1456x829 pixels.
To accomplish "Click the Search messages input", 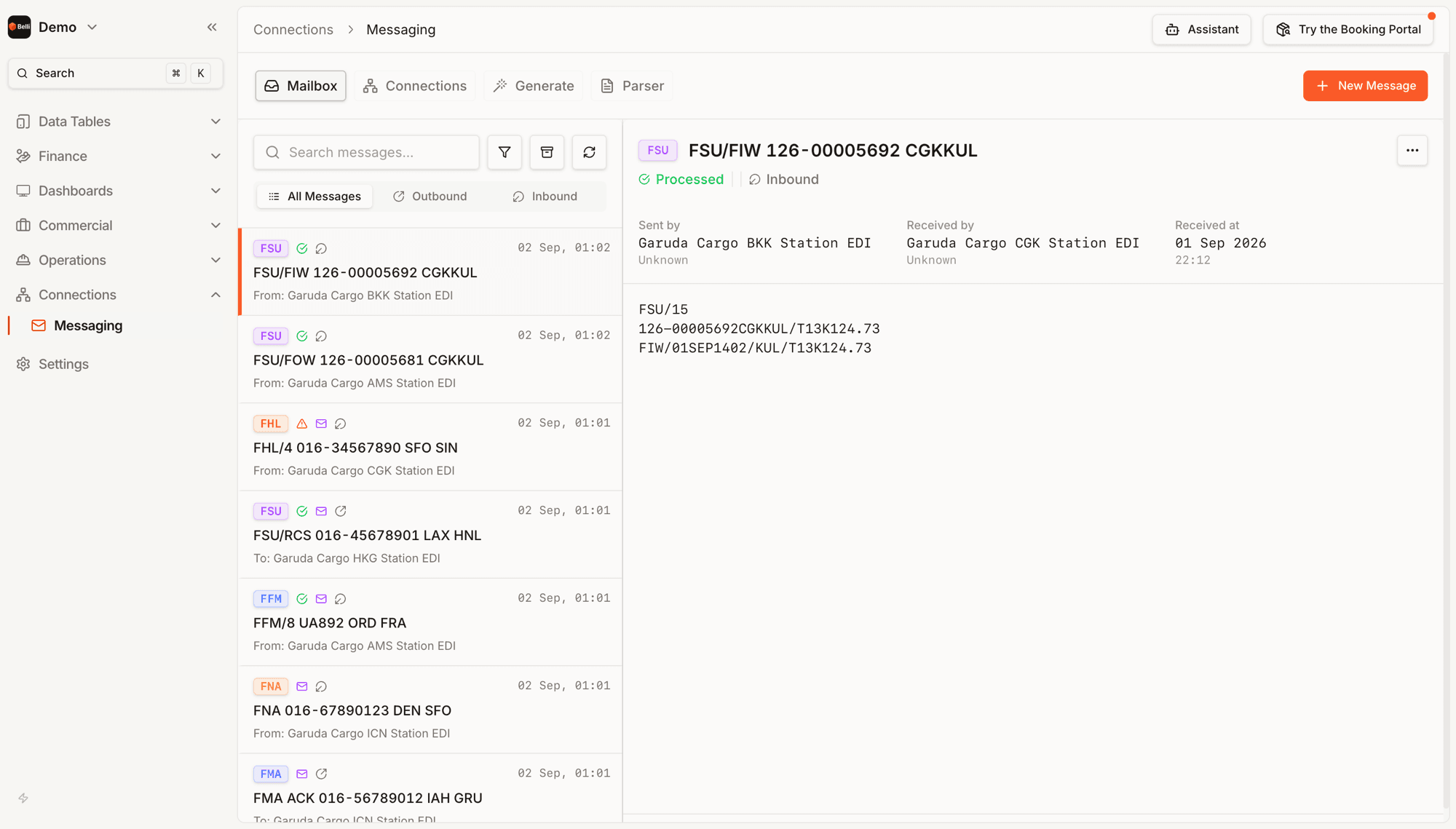I will tap(366, 152).
